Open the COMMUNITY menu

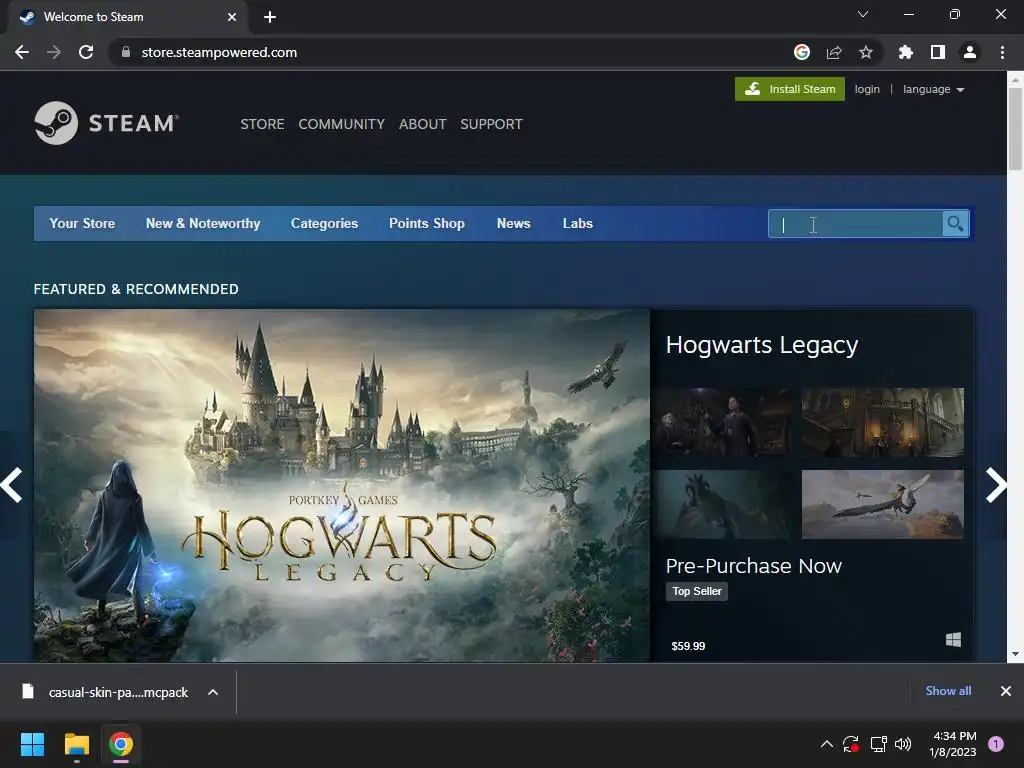(342, 124)
